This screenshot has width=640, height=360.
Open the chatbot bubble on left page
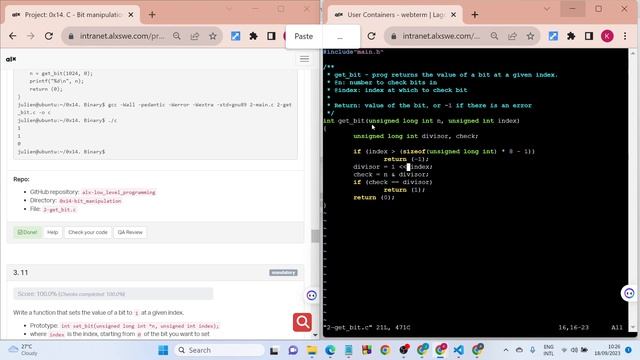click(x=311, y=296)
